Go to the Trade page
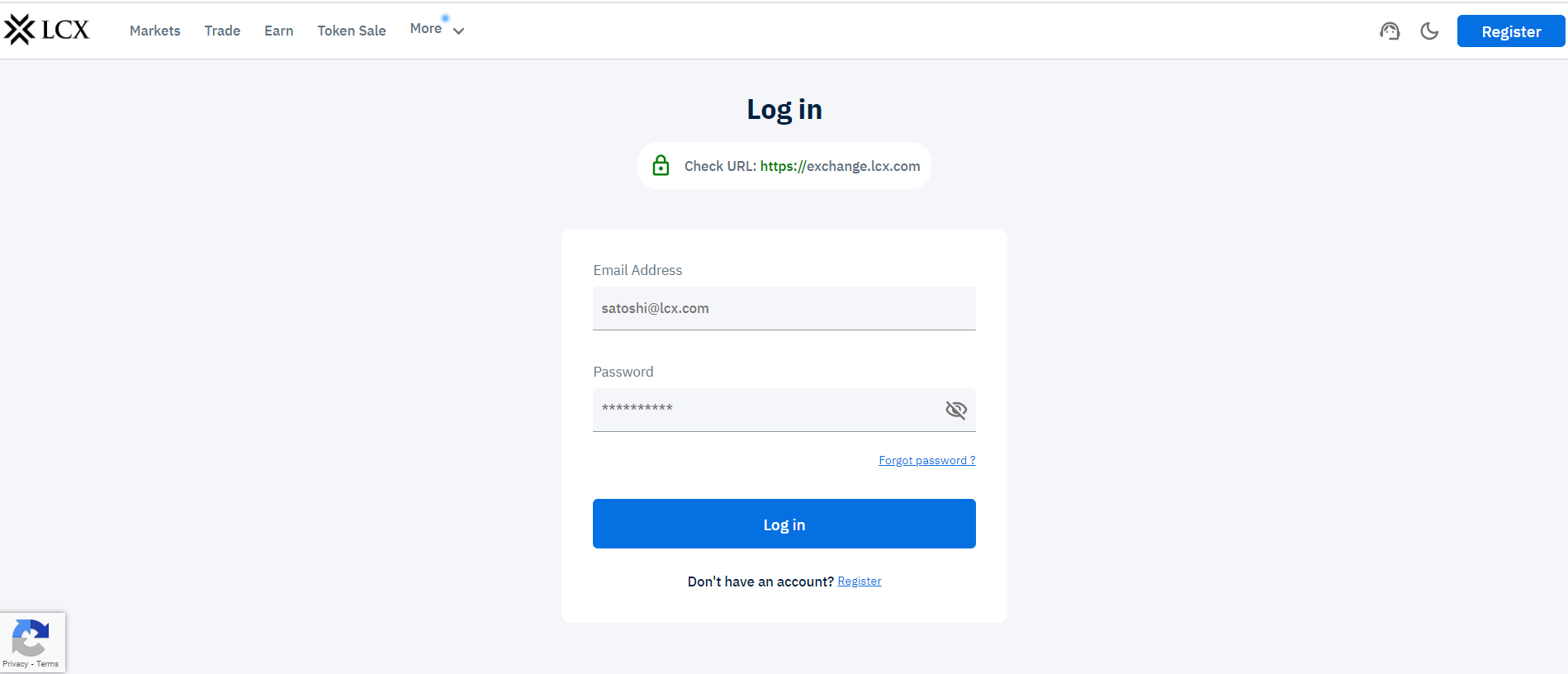Screen dimensions: 1568x674 222,31
